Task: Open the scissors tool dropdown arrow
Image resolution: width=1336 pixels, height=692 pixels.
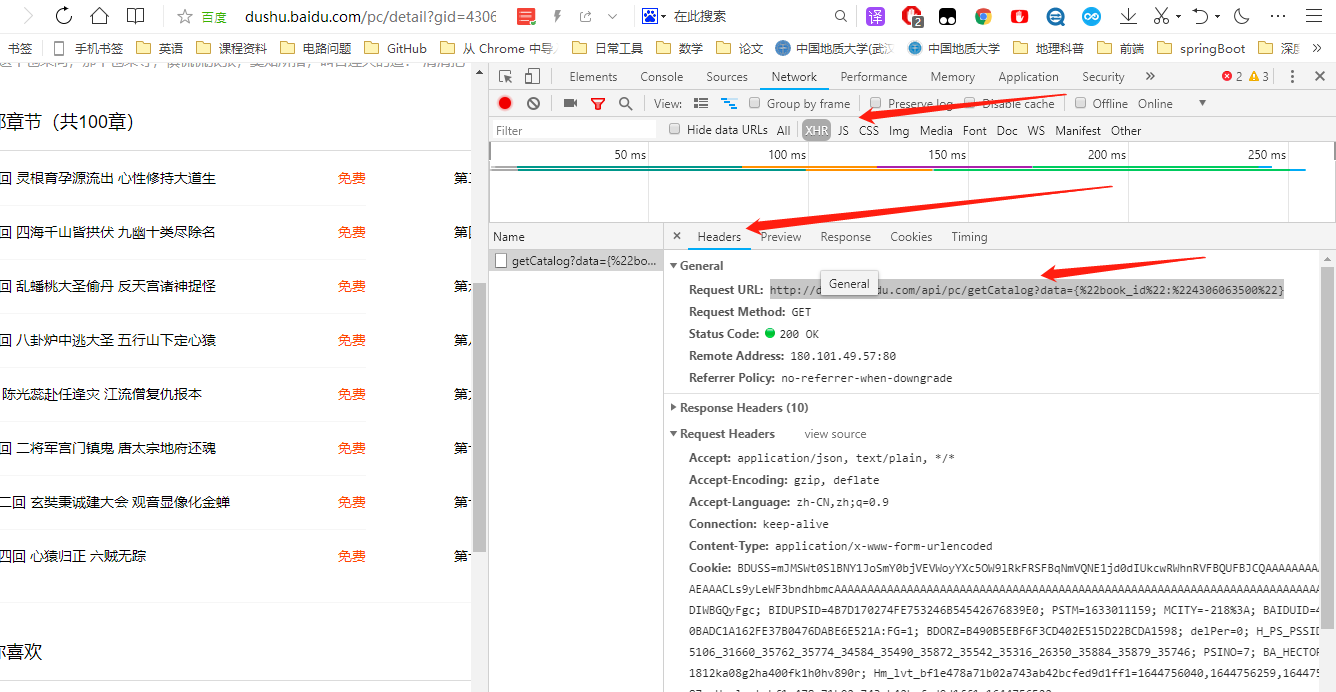Action: pos(1179,17)
